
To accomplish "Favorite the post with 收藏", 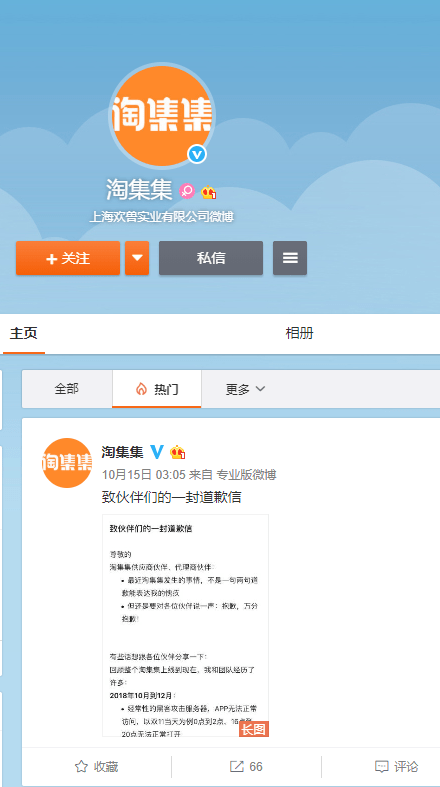I will click(x=96, y=766).
